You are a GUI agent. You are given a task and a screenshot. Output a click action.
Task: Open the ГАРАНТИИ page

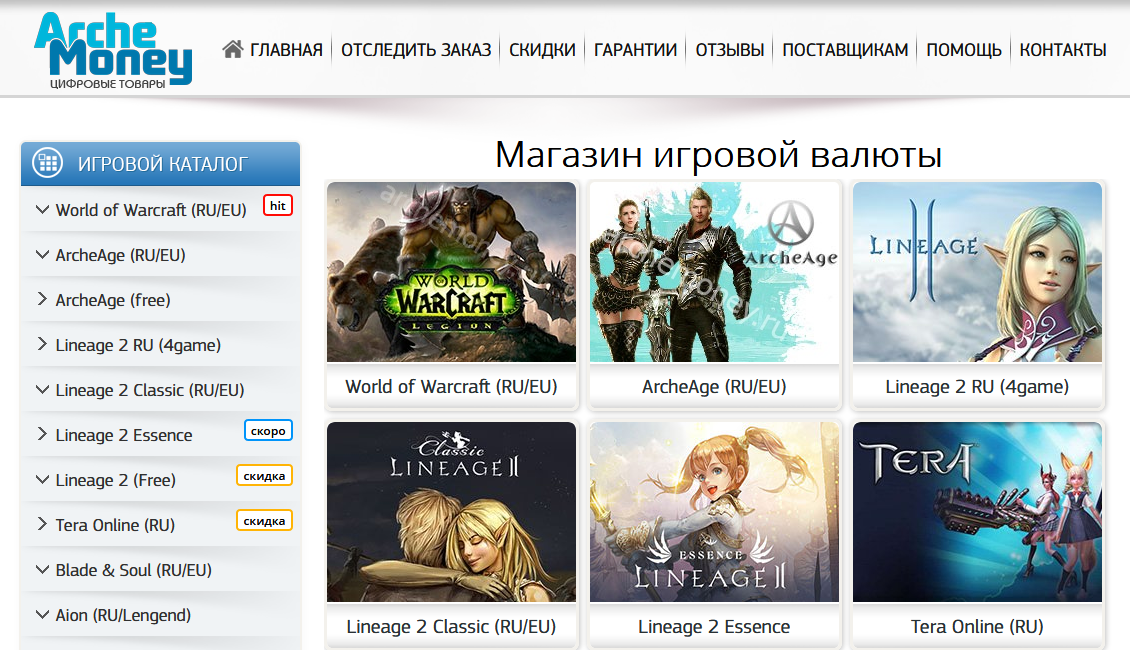point(635,50)
